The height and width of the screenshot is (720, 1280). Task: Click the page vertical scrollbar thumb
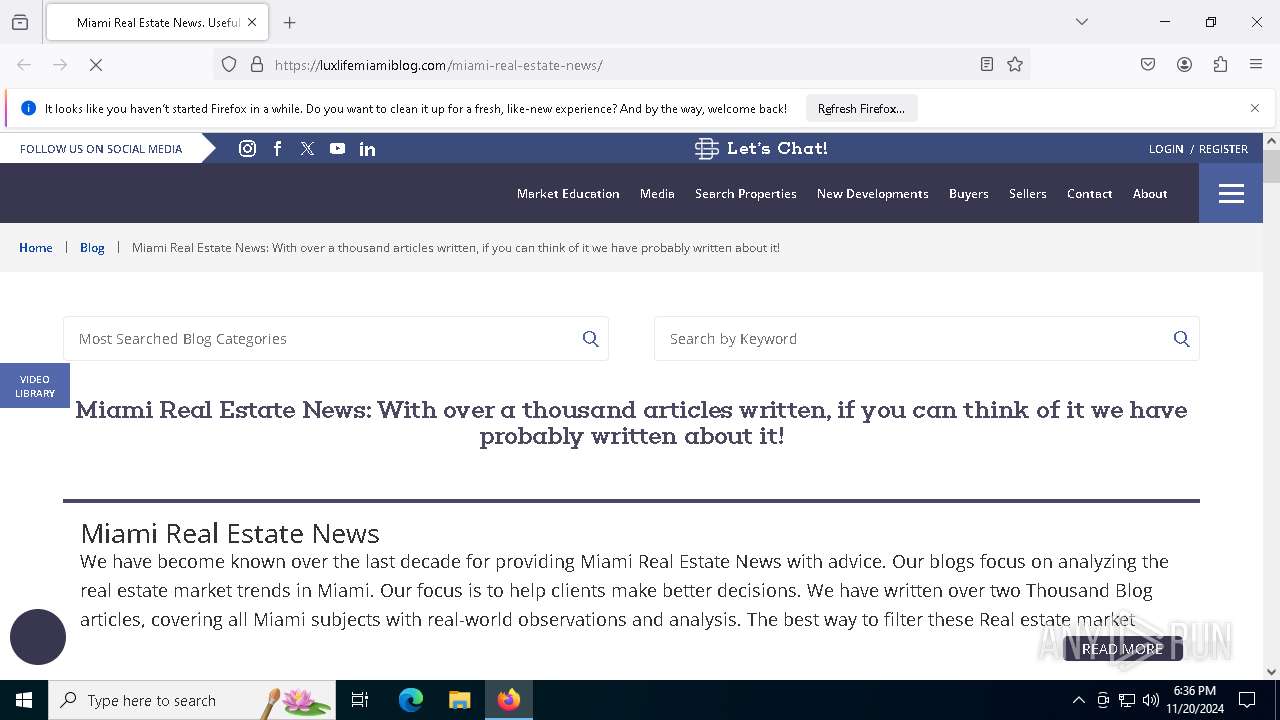1271,167
